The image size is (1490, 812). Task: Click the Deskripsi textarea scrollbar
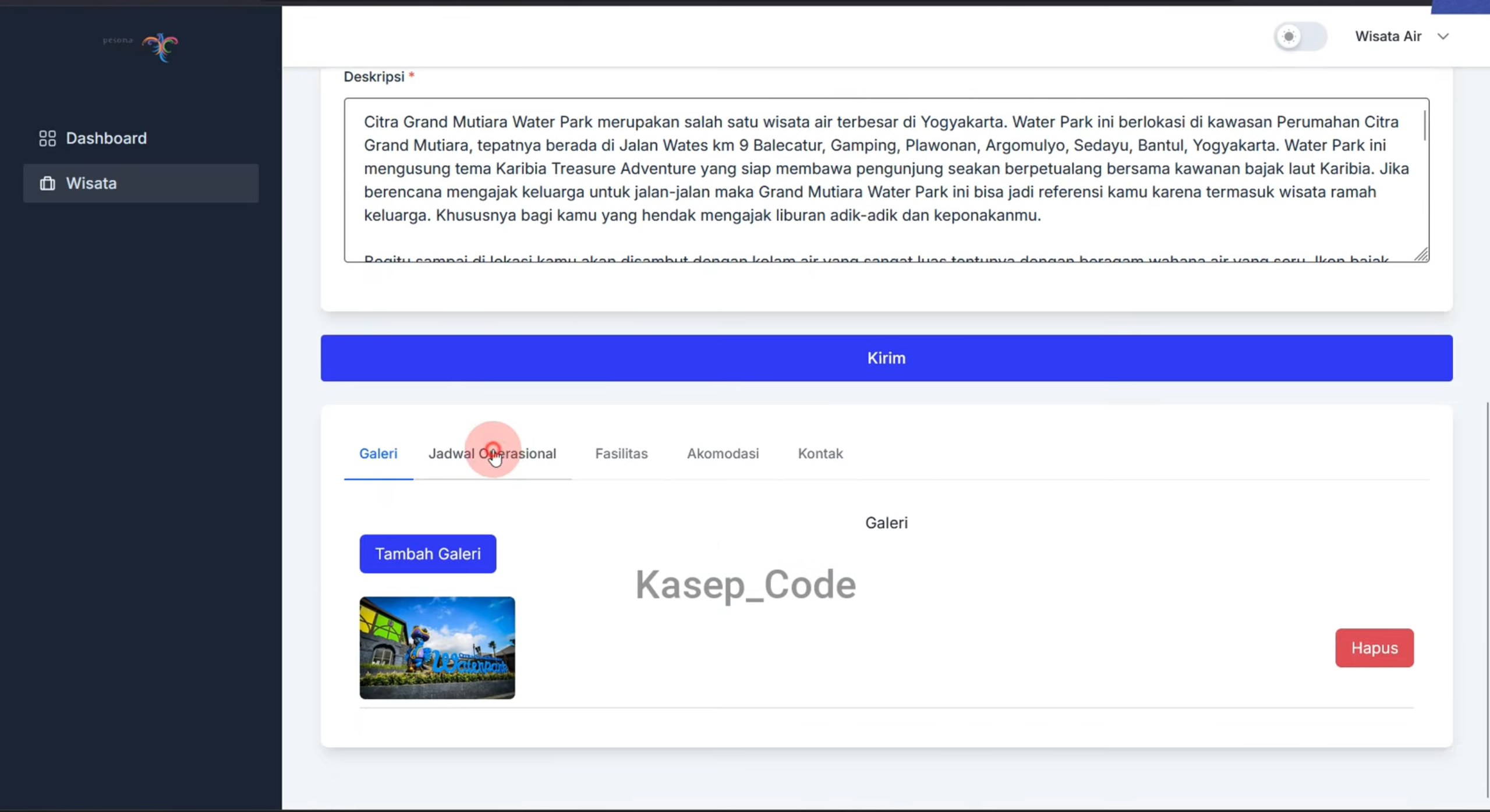pyautogui.click(x=1424, y=125)
